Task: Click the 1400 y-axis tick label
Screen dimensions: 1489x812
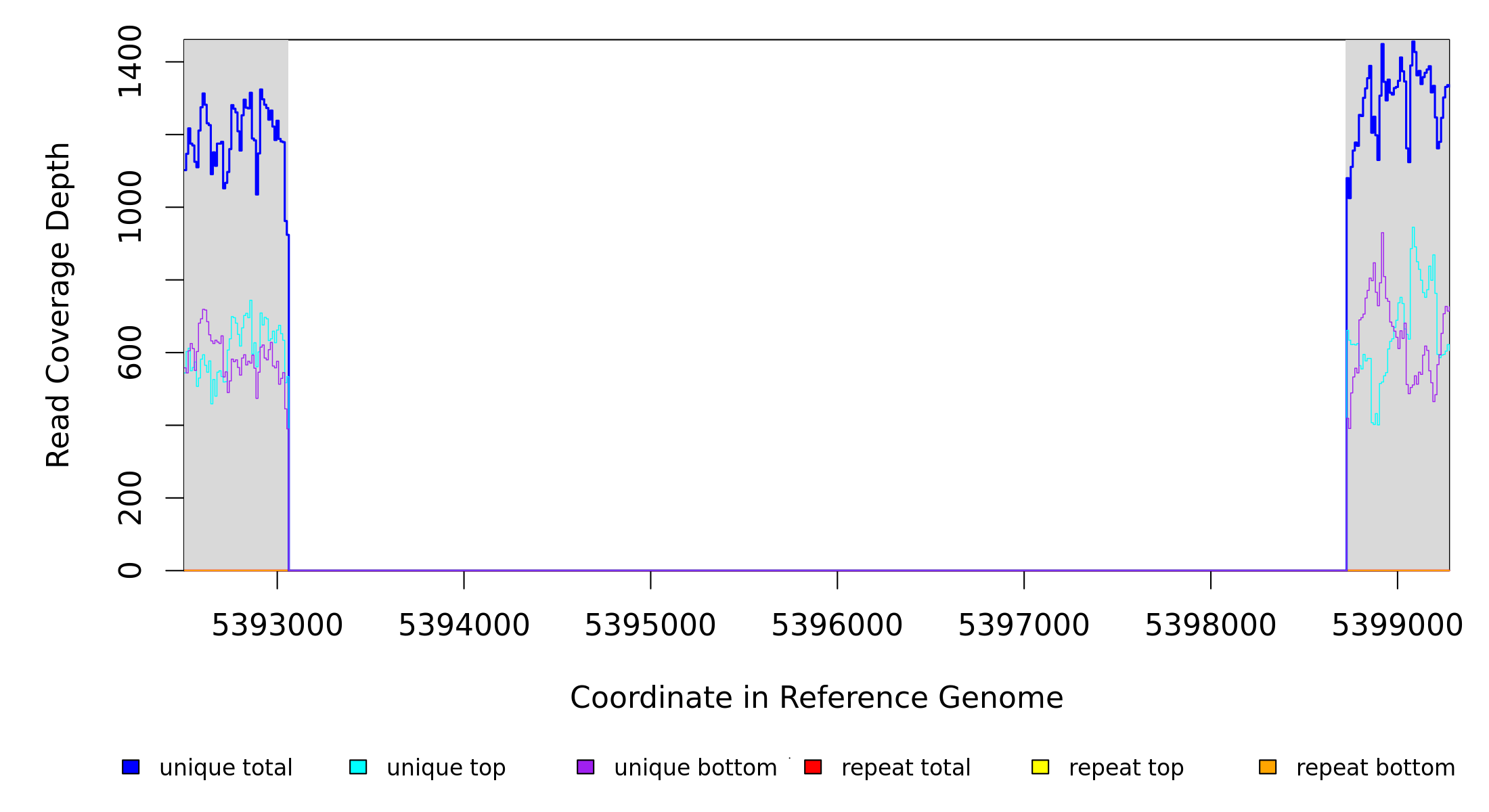Action: coord(130,62)
